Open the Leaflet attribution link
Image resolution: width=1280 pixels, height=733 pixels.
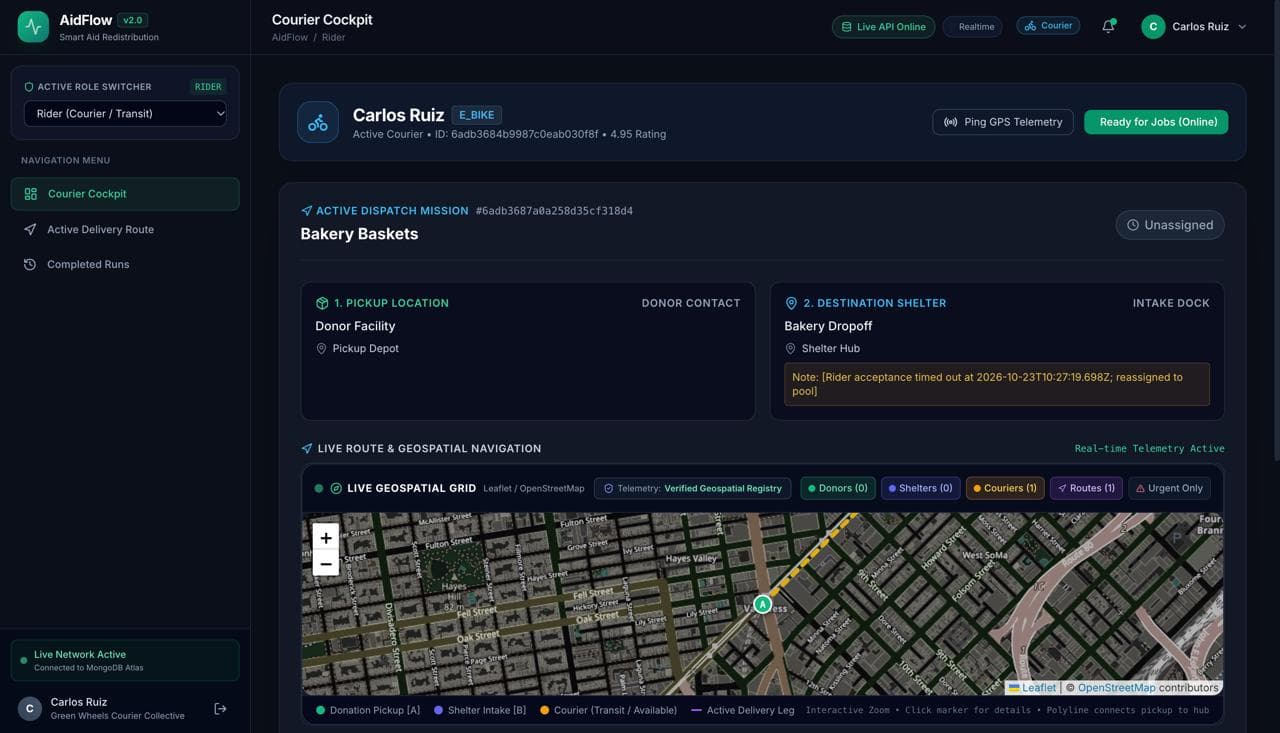(x=1032, y=687)
